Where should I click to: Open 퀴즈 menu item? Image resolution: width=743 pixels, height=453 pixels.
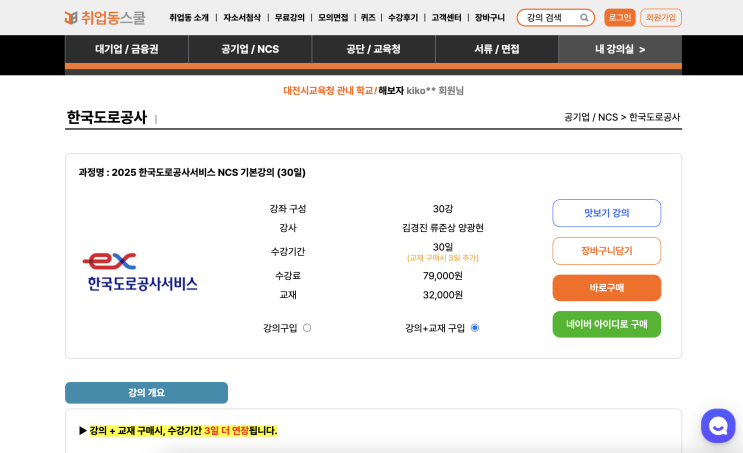point(368,18)
